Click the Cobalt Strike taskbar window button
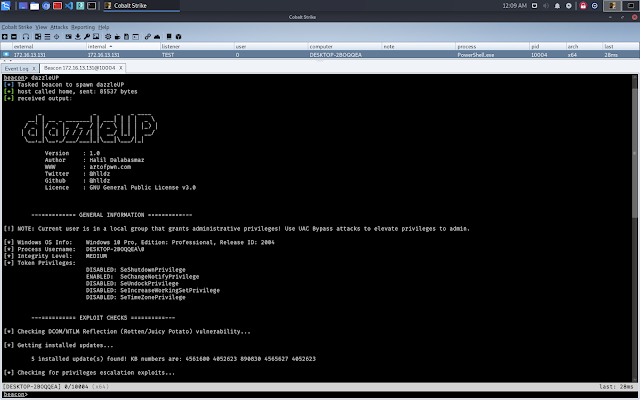Screen dimensions: 640x400 pyautogui.click(x=141, y=6)
